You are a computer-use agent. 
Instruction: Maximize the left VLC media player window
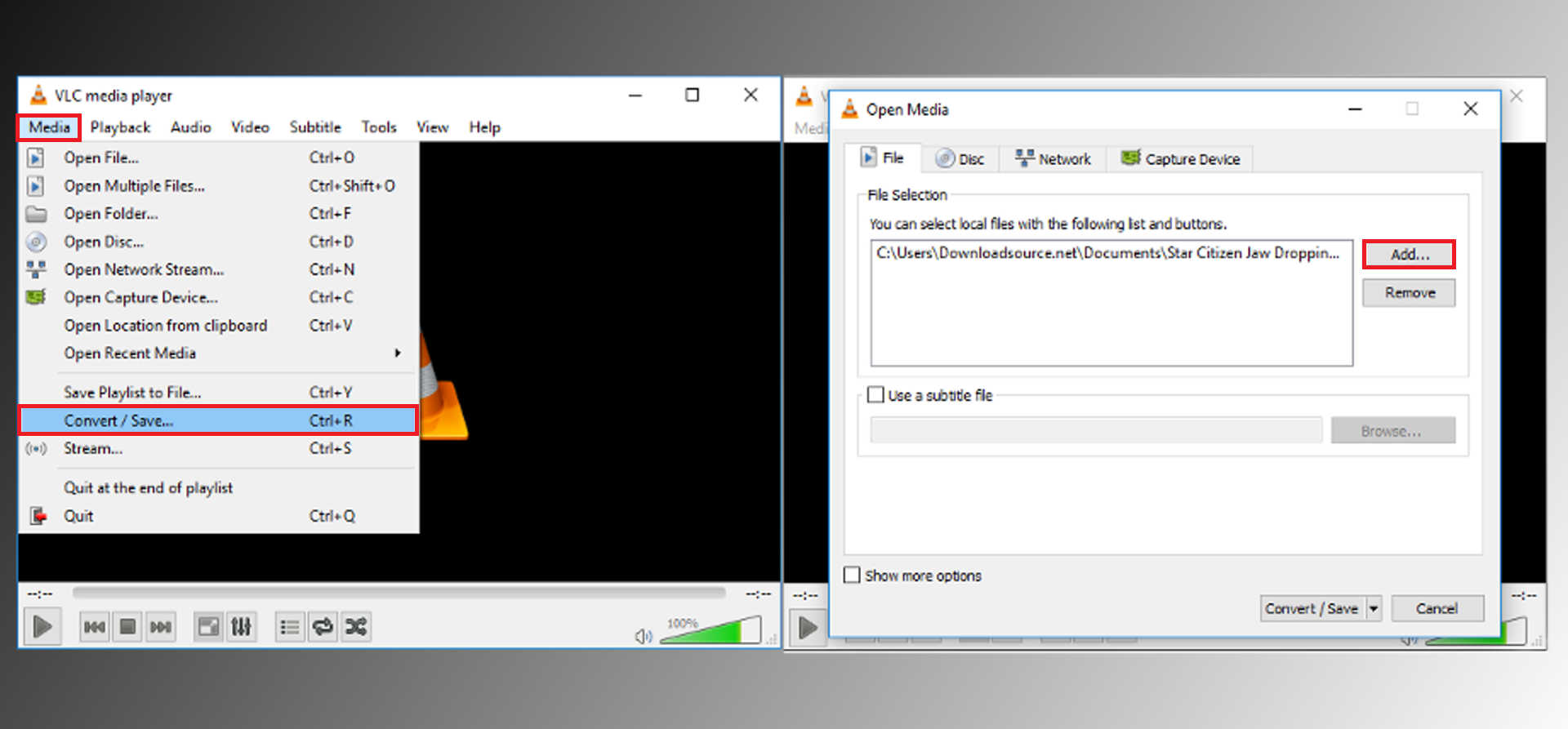tap(692, 96)
